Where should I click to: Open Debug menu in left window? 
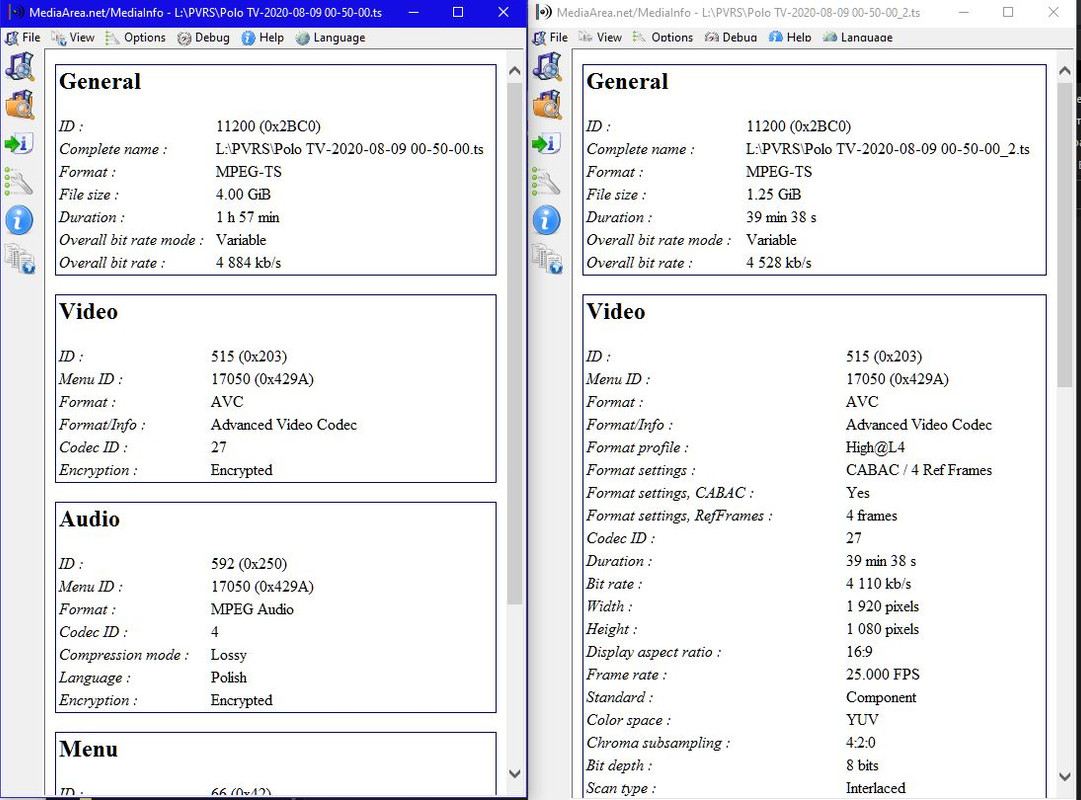[203, 37]
